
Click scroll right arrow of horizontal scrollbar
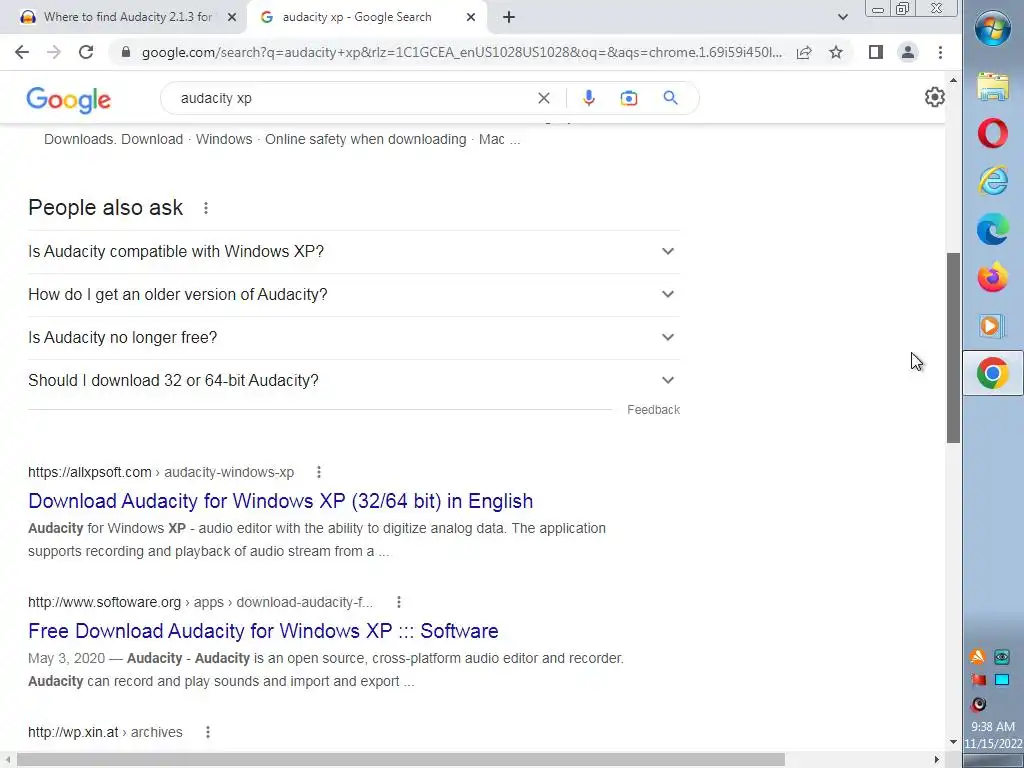coord(937,760)
